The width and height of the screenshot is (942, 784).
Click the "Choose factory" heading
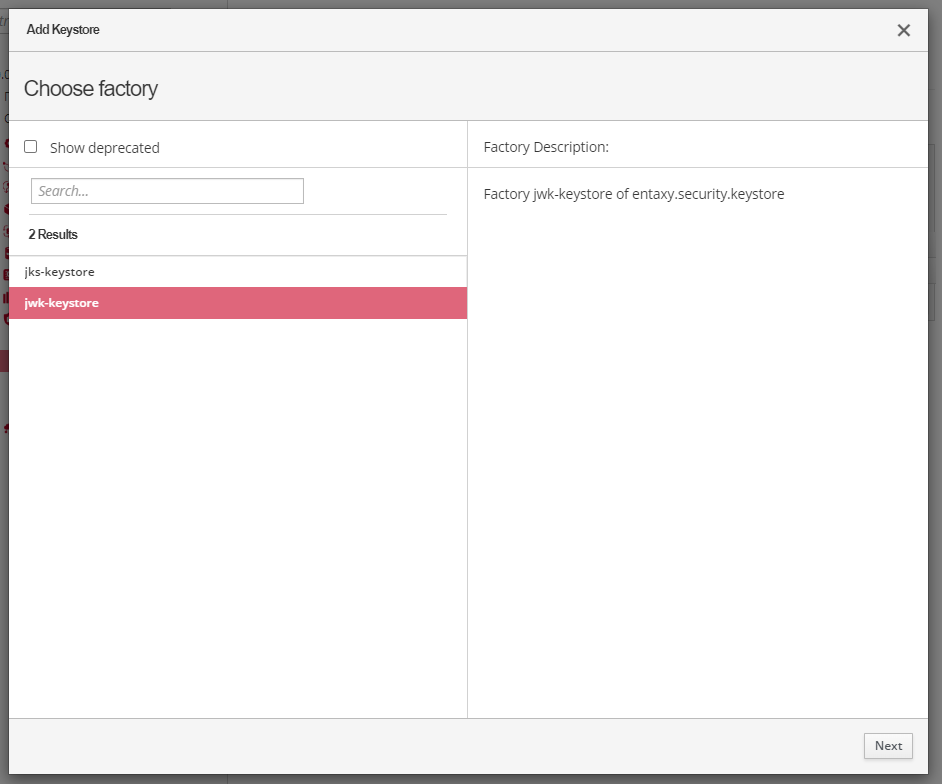91,89
